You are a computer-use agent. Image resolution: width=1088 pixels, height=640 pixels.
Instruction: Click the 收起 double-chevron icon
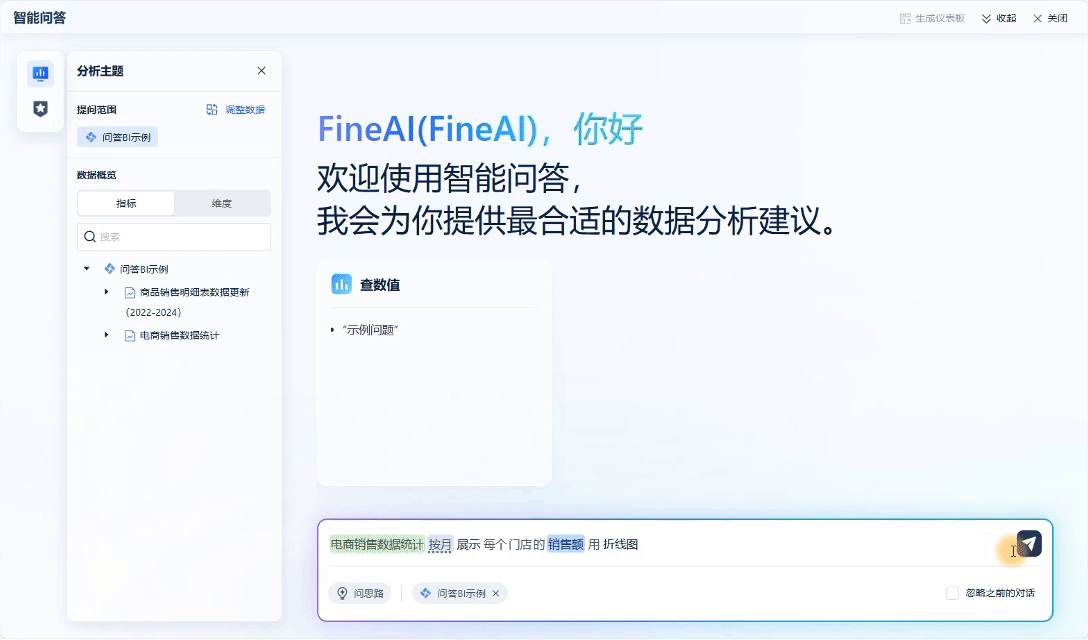pyautogui.click(x=986, y=19)
